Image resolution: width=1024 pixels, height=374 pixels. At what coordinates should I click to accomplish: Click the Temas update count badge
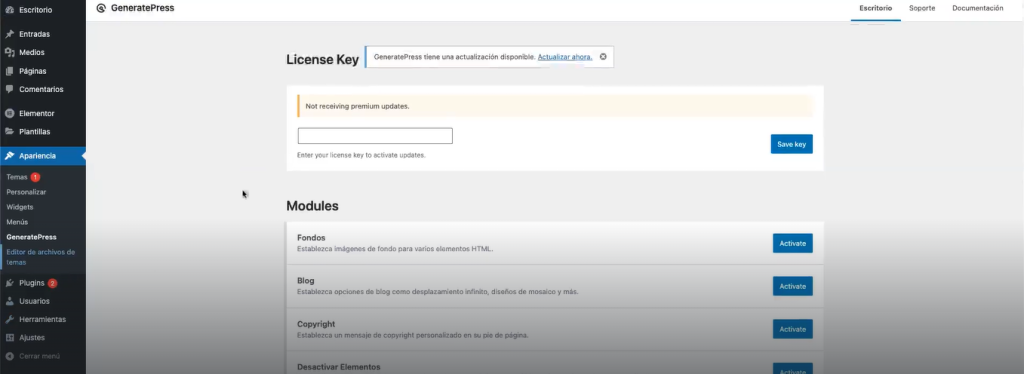[35, 177]
